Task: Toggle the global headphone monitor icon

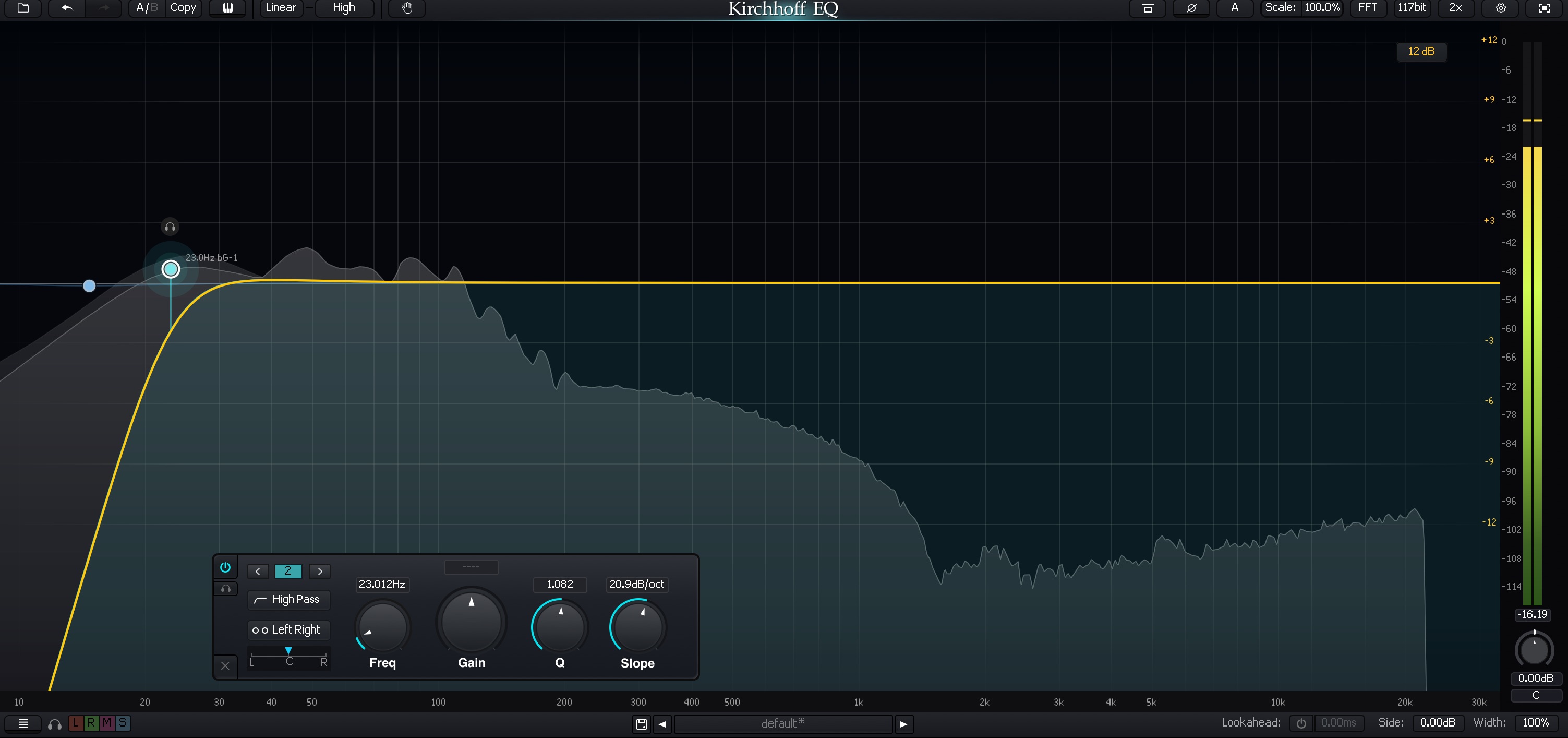Action: pos(55,724)
